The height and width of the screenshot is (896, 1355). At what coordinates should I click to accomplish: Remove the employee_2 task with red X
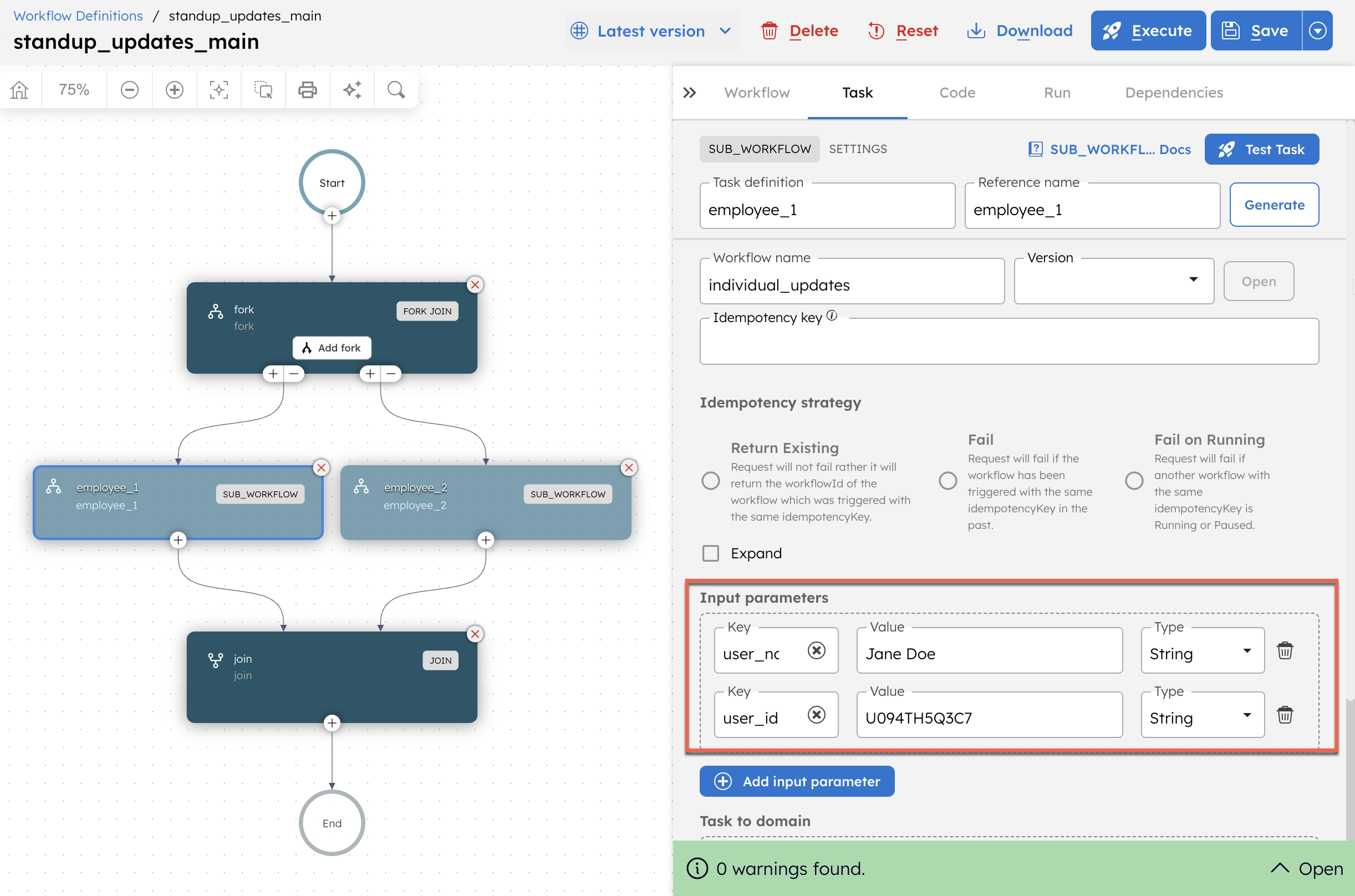pos(629,467)
